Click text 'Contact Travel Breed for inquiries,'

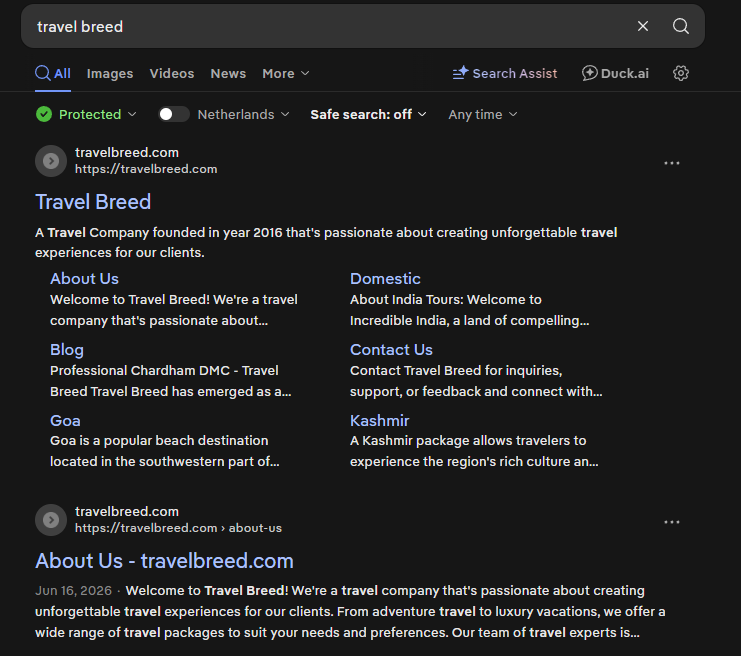[456, 371]
